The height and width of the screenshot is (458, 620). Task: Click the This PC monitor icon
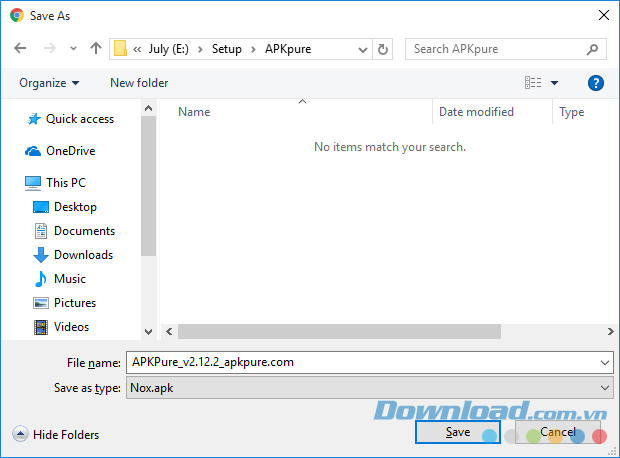coord(33,184)
